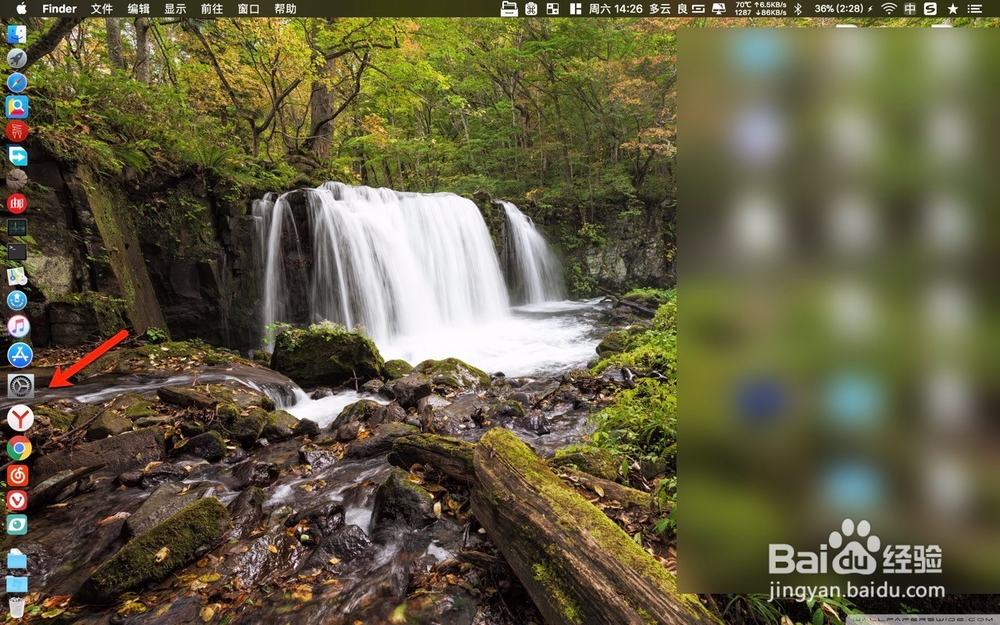The image size is (1000, 625).
Task: Open System Preferences gear in Dock
Action: pyautogui.click(x=20, y=386)
